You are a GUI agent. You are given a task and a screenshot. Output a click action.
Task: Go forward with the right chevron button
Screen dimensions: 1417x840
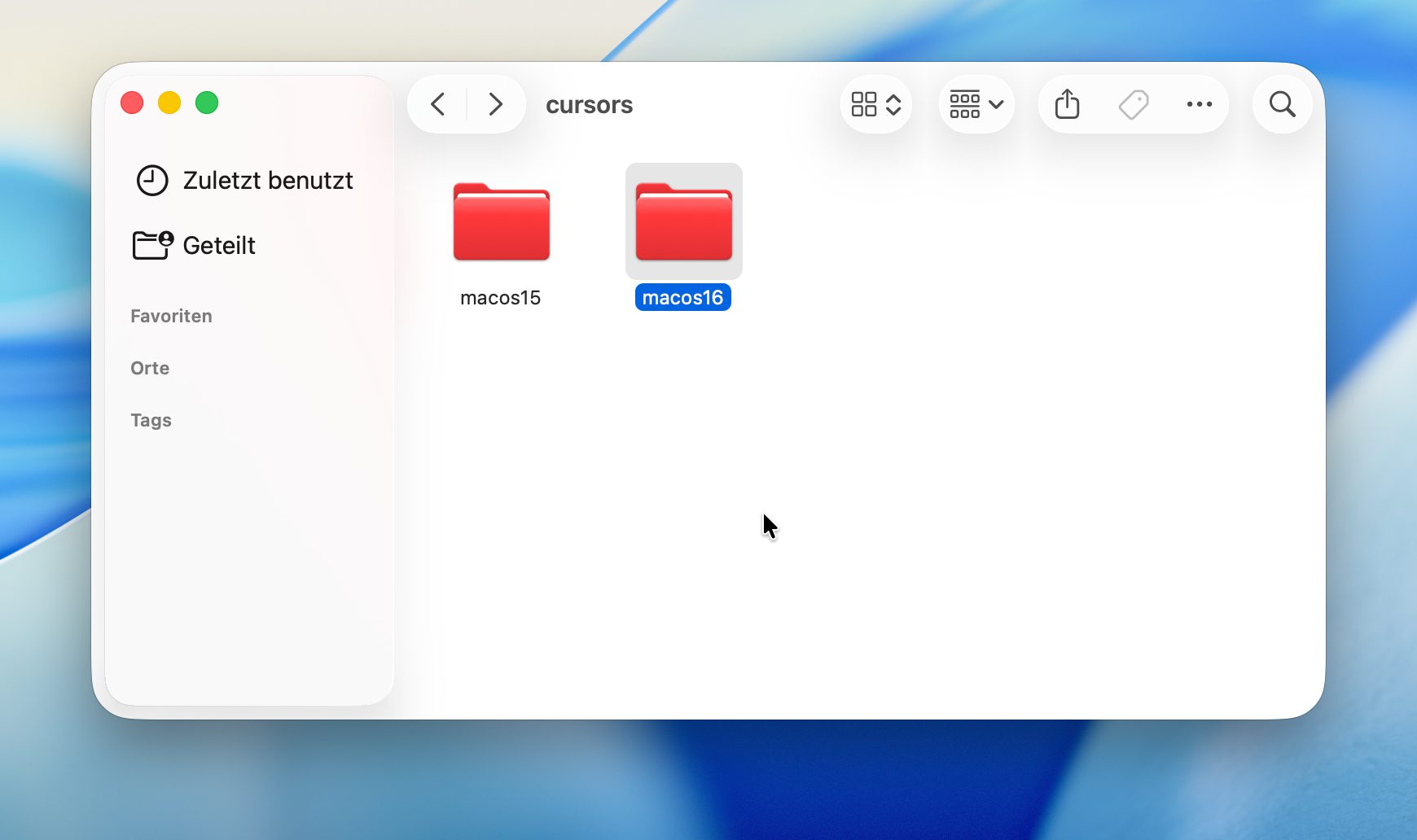(x=495, y=104)
